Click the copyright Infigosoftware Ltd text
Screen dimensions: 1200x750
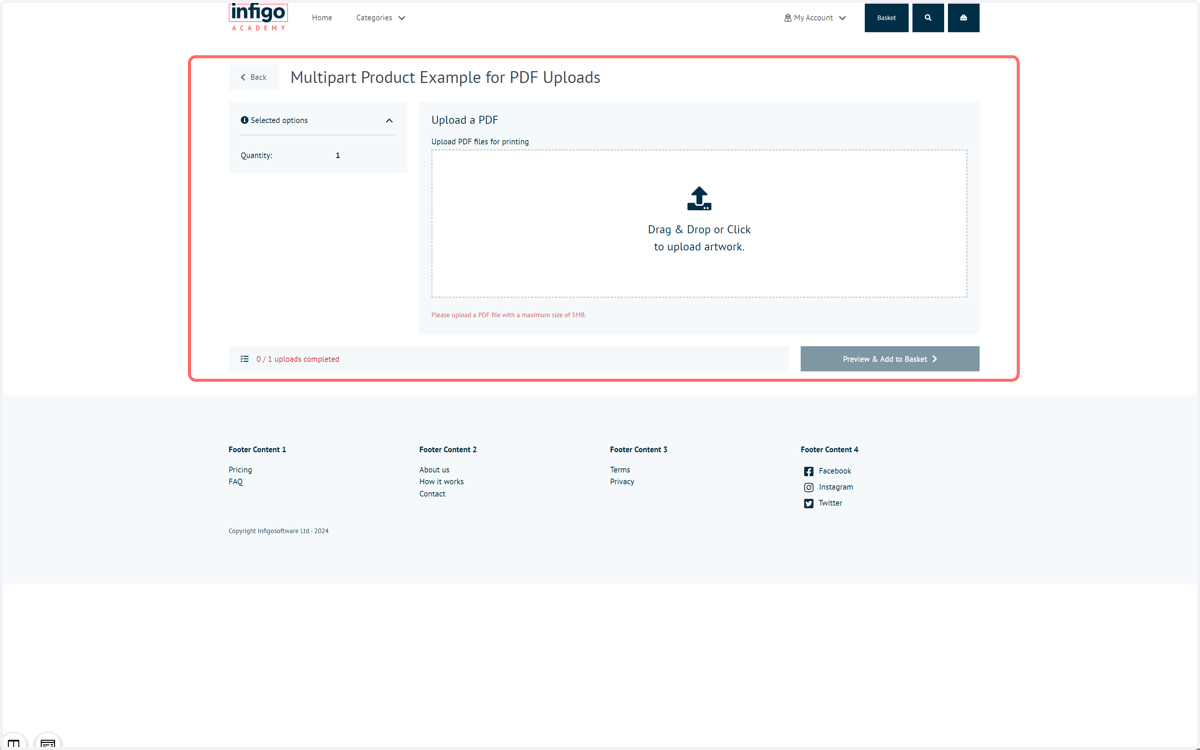point(278,531)
